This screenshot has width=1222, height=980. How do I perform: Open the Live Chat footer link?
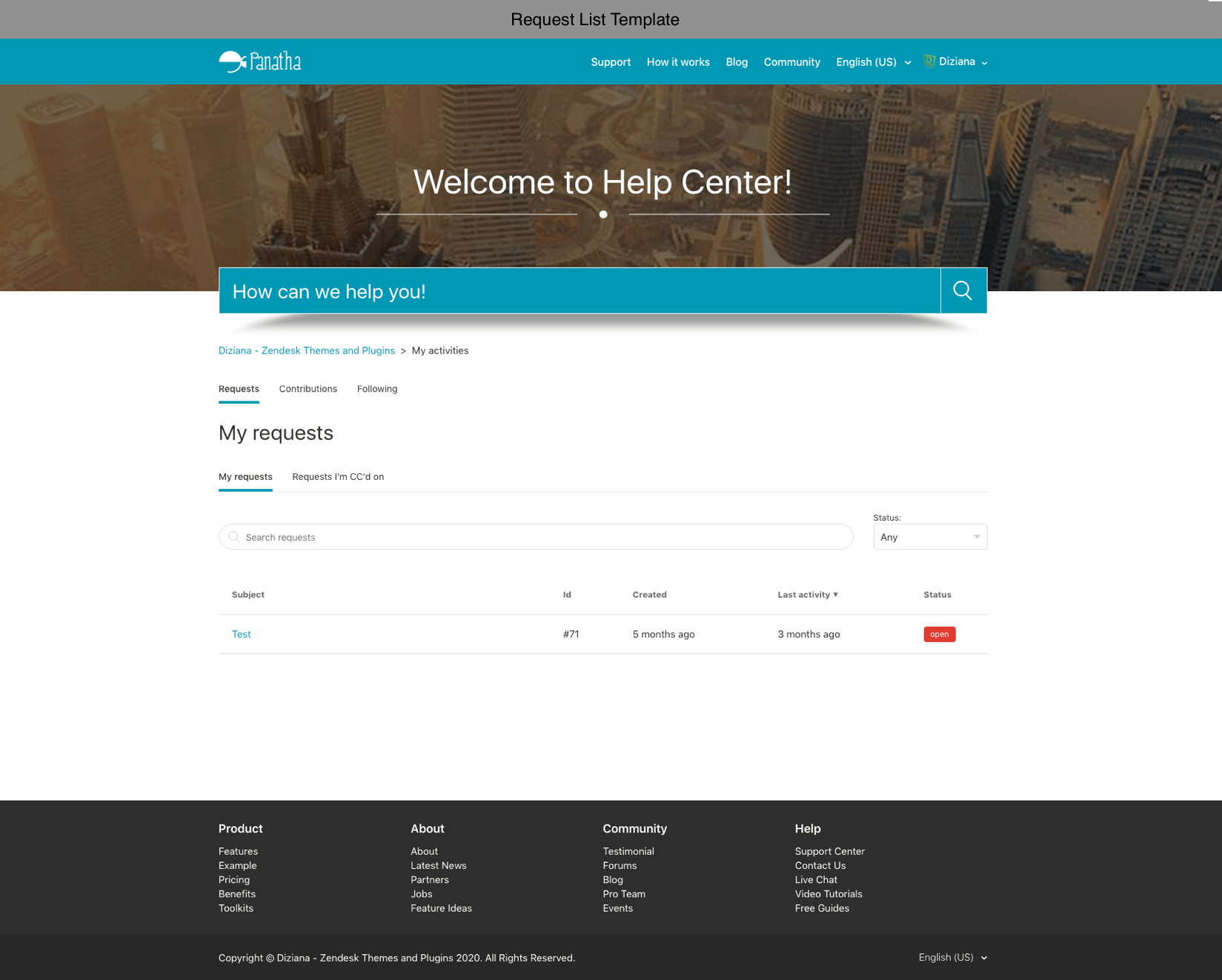pyautogui.click(x=815, y=880)
